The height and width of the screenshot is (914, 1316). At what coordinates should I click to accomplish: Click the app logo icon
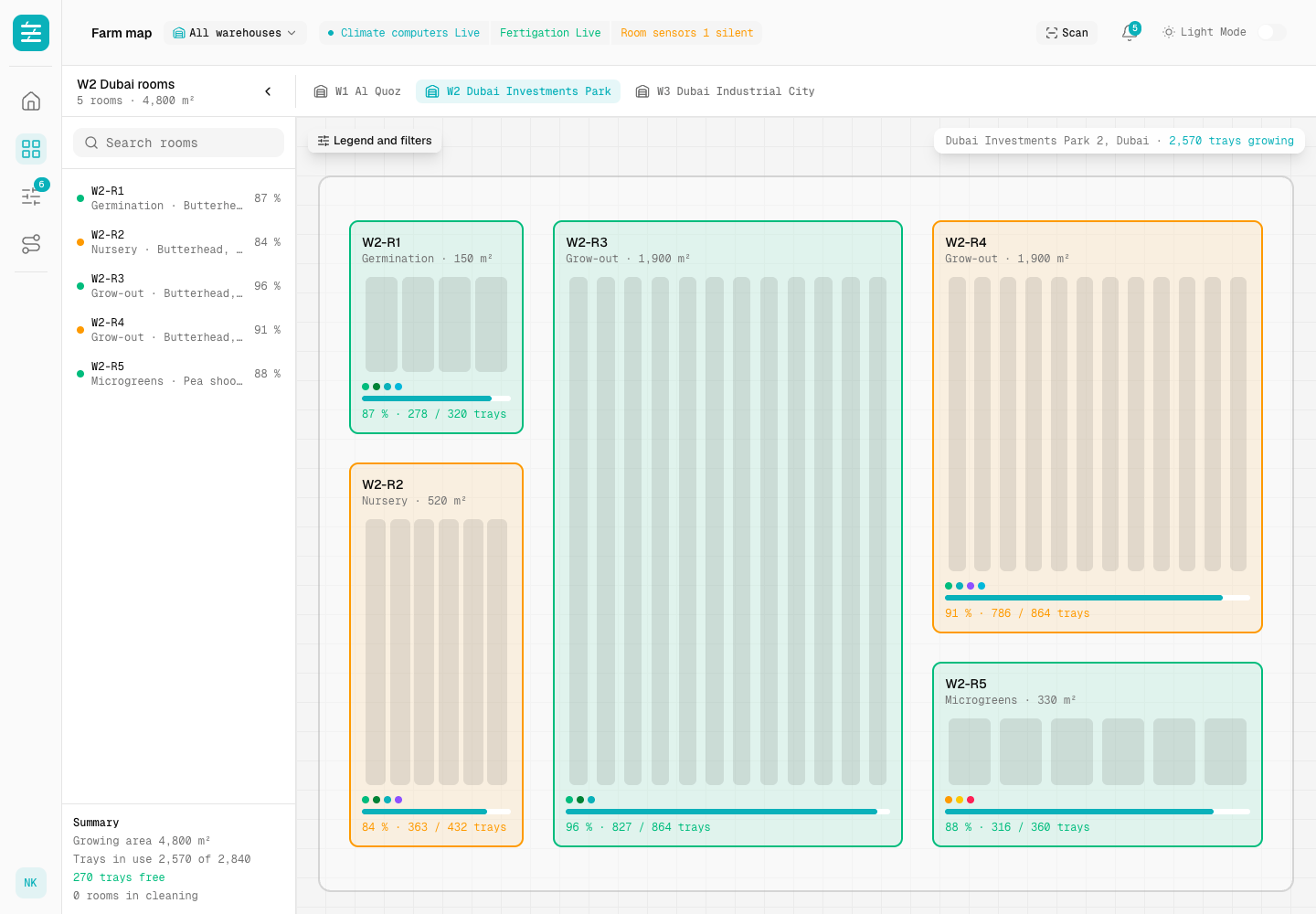[31, 33]
